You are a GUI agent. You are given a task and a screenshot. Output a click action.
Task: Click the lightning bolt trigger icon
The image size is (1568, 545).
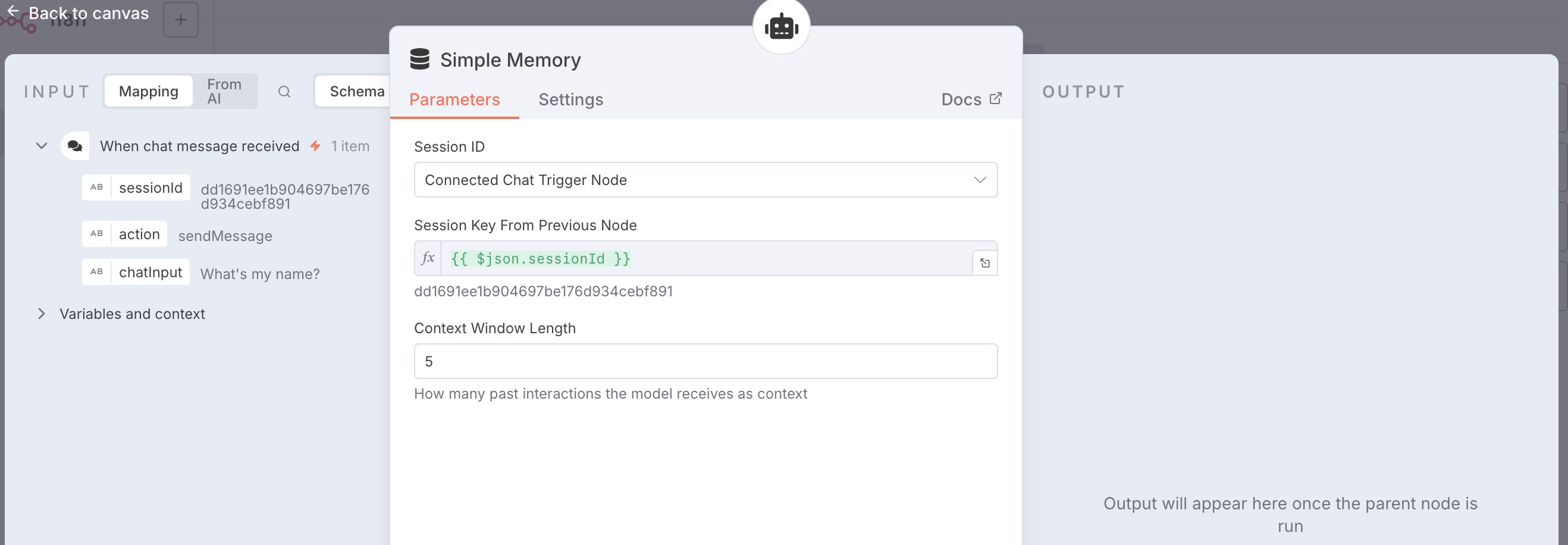[315, 146]
